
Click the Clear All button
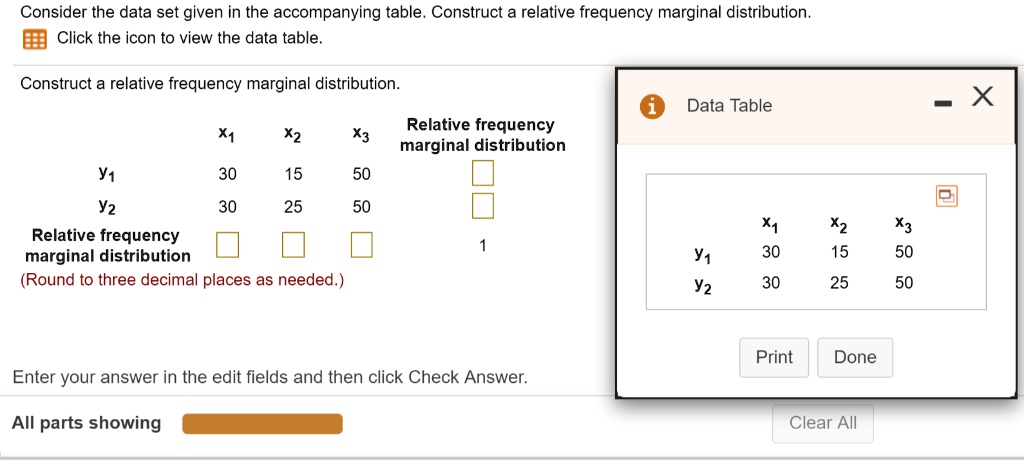[823, 423]
